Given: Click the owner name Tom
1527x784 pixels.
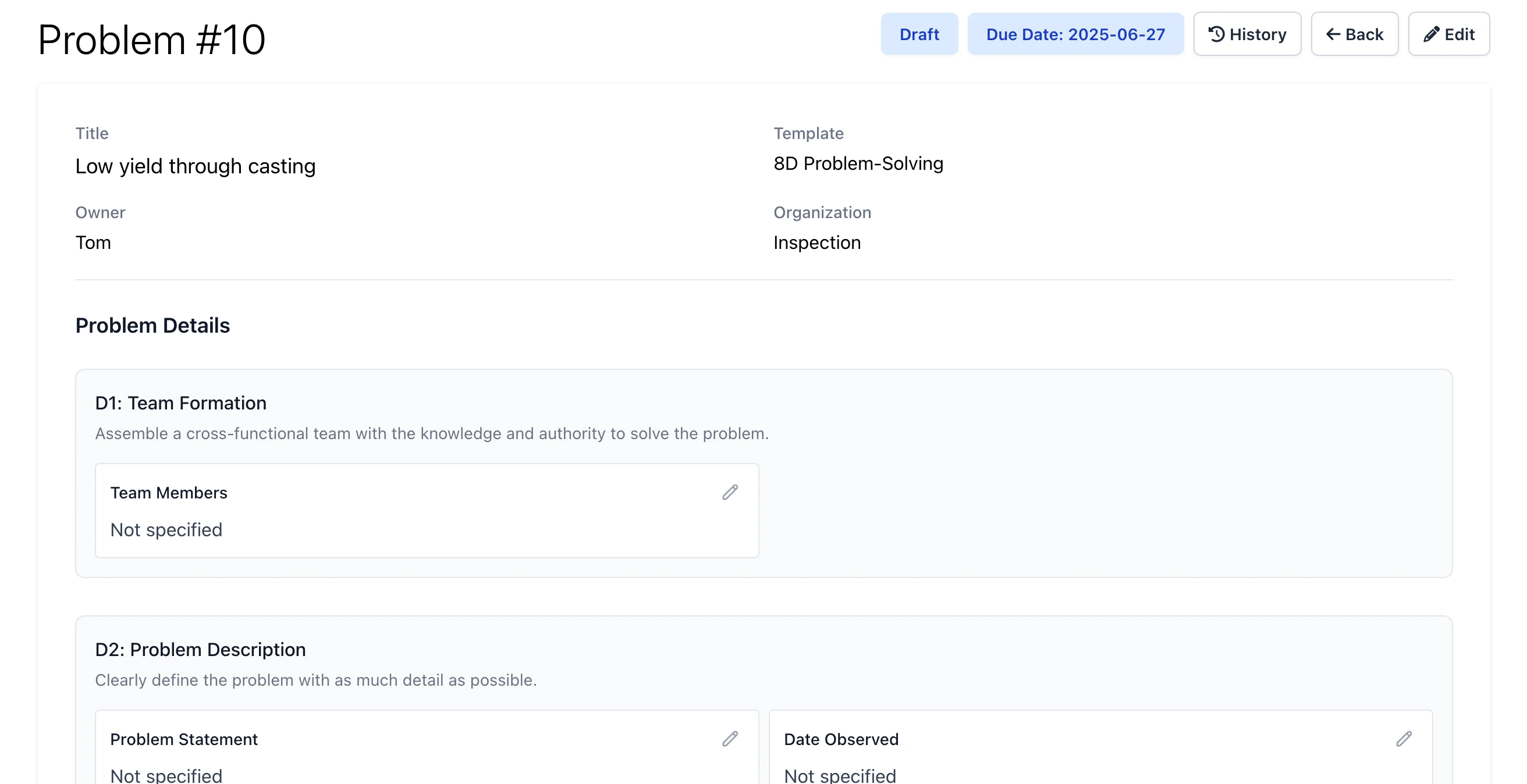Looking at the screenshot, I should pos(93,243).
